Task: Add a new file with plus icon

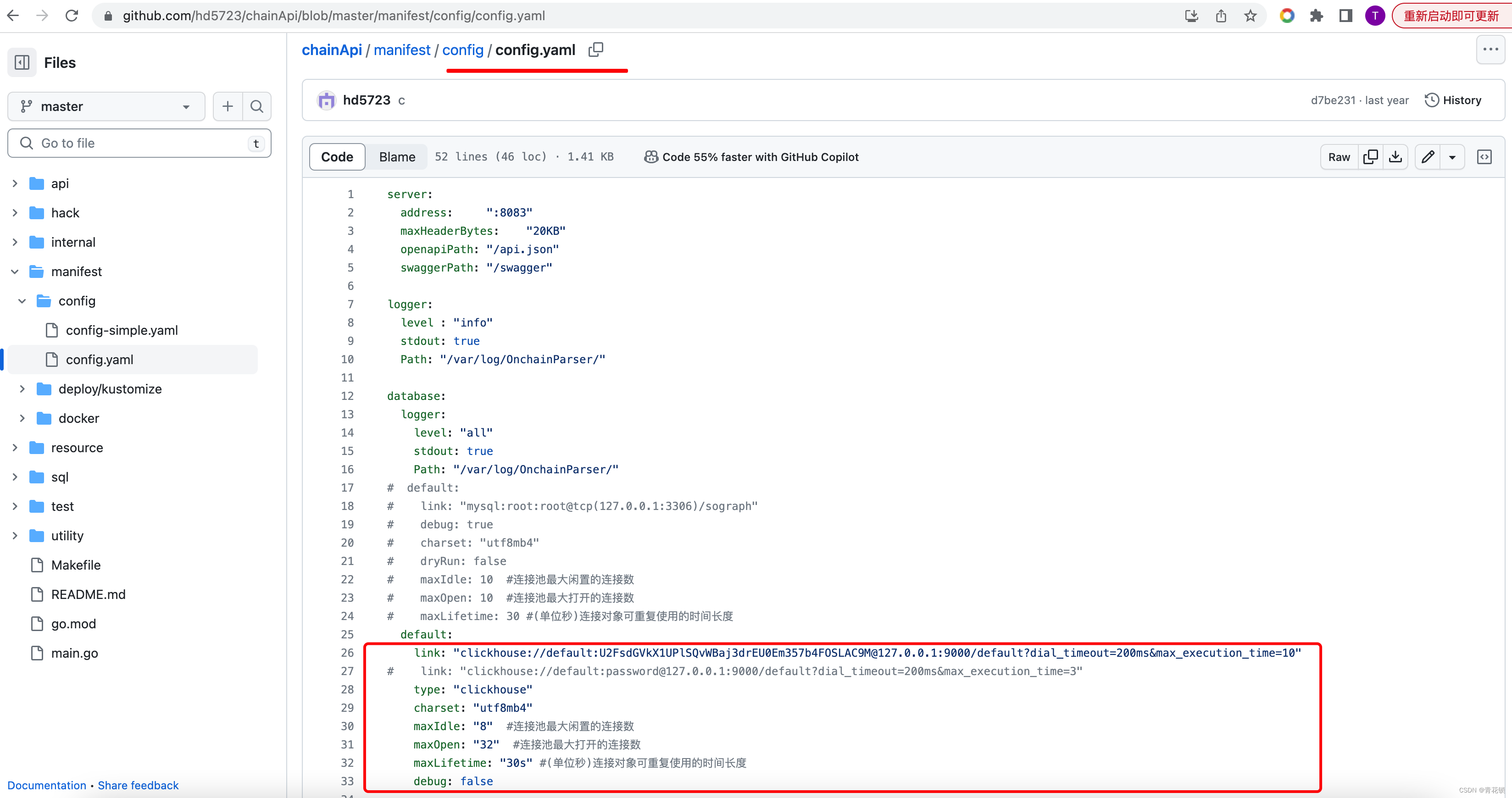Action: pos(228,106)
